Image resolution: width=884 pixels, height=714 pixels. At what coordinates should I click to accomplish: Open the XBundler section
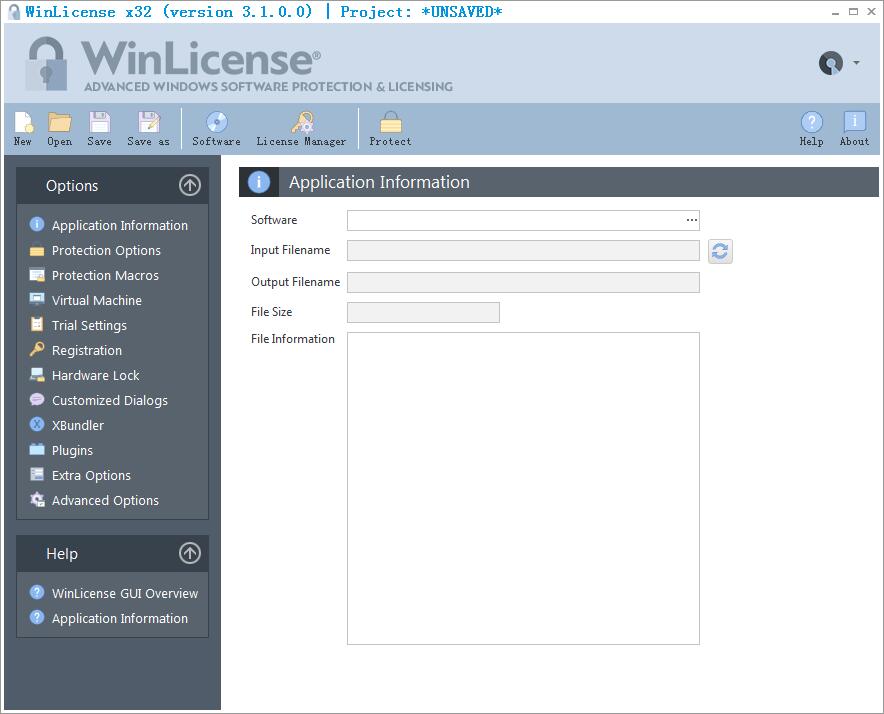(78, 425)
